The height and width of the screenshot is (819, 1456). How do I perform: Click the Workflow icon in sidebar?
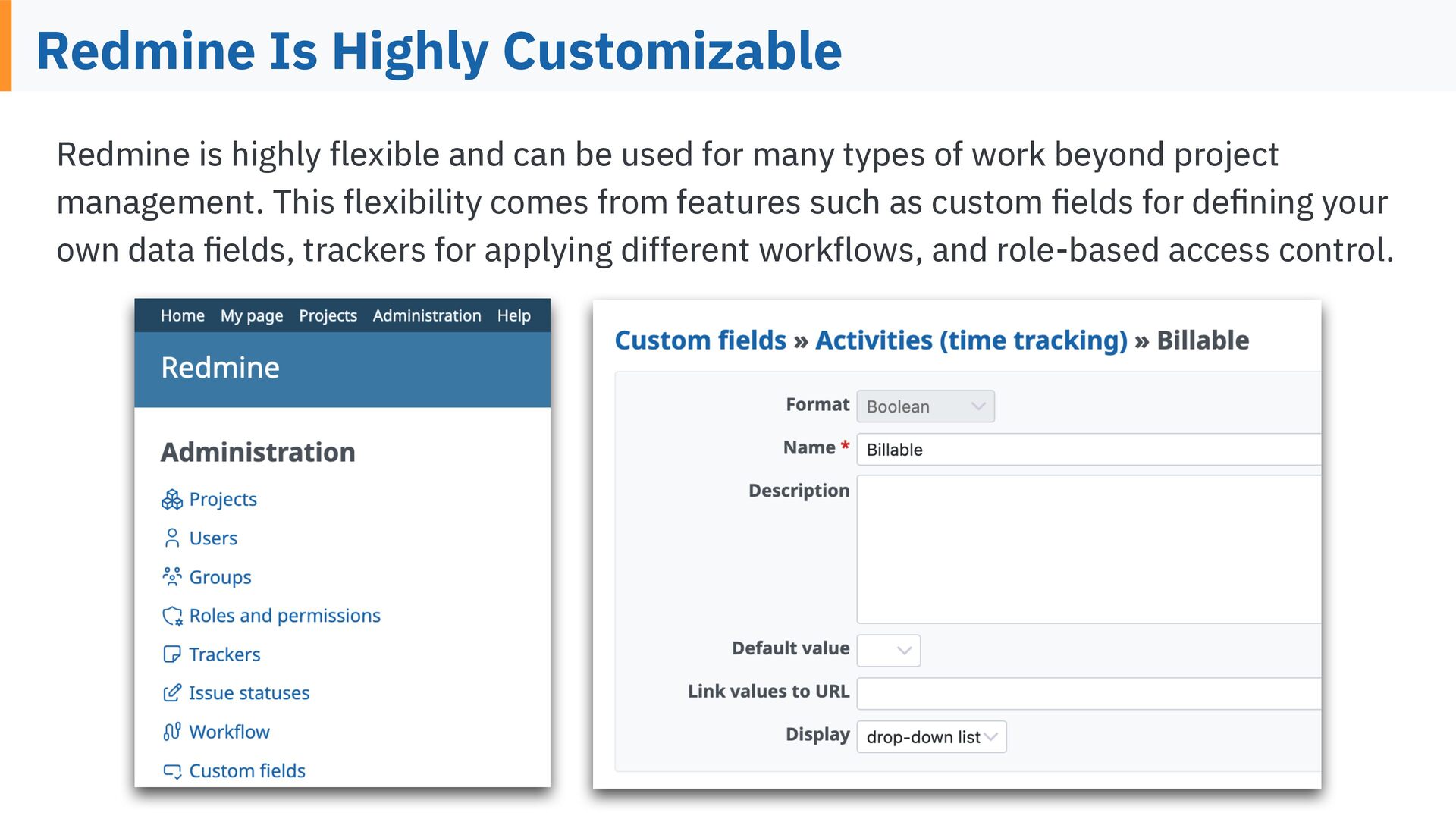[x=172, y=731]
